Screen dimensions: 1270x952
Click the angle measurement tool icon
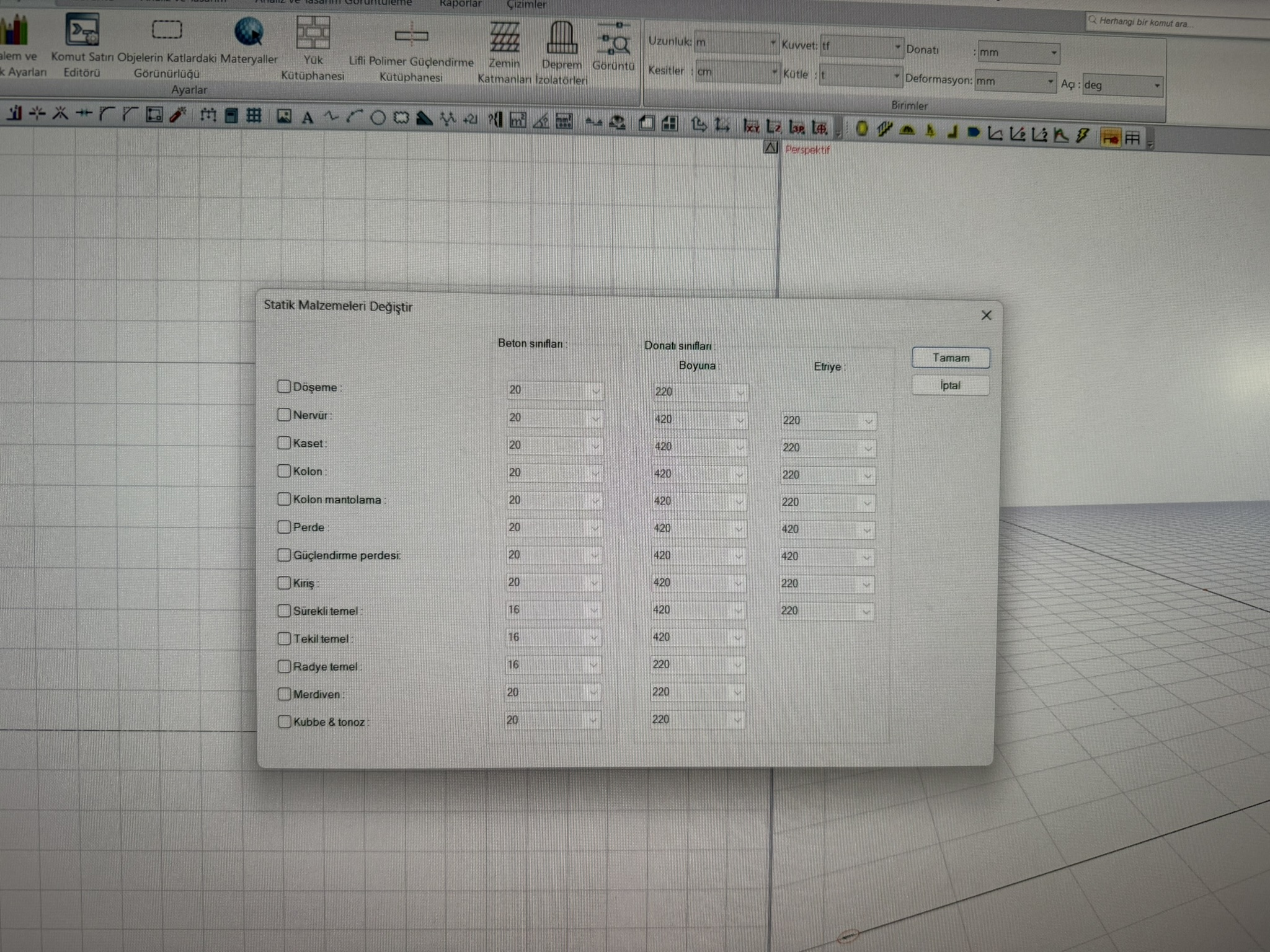(541, 121)
